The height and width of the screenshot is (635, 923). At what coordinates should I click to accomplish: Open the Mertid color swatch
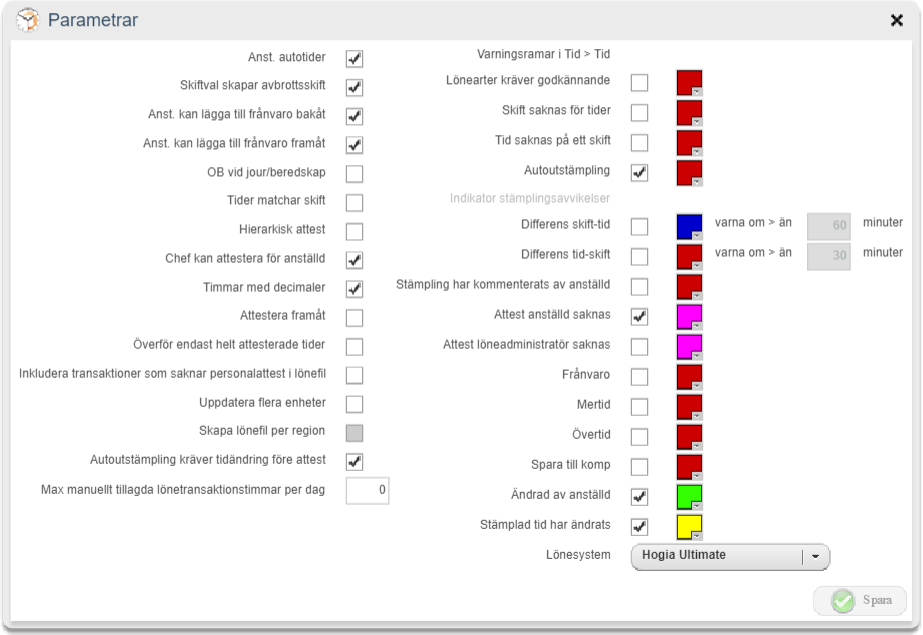(x=689, y=407)
